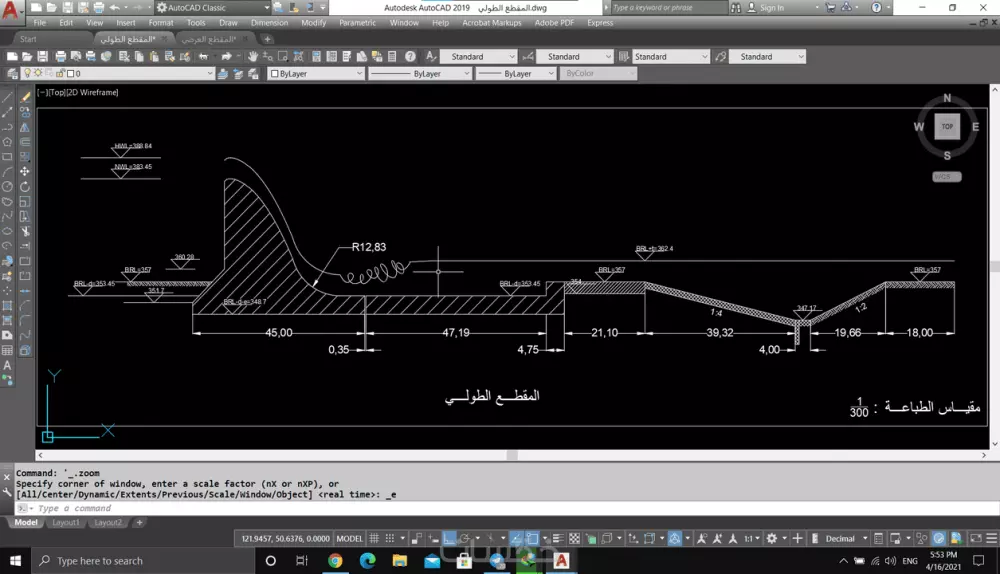Image resolution: width=1000 pixels, height=574 pixels.
Task: Open the Dimension menu
Action: tap(269, 22)
